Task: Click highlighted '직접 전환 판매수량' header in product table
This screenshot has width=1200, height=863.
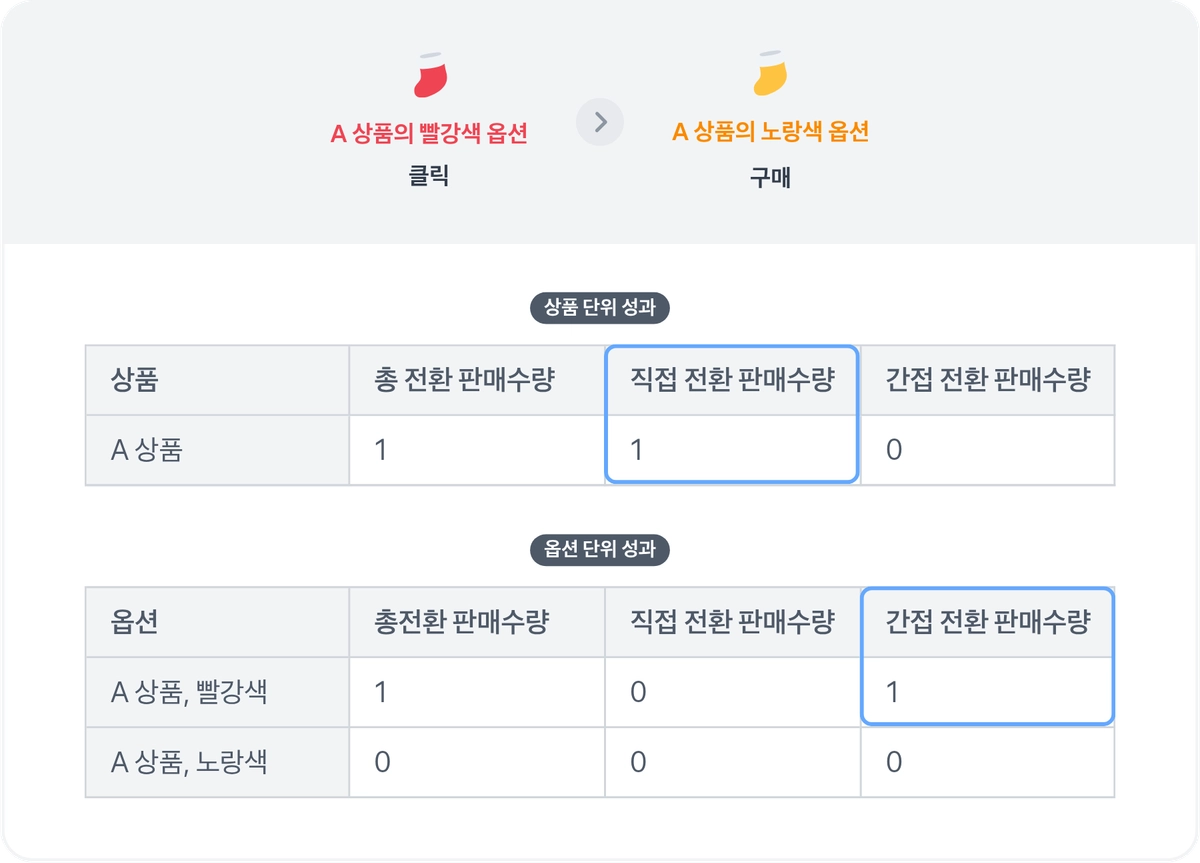Action: 732,380
